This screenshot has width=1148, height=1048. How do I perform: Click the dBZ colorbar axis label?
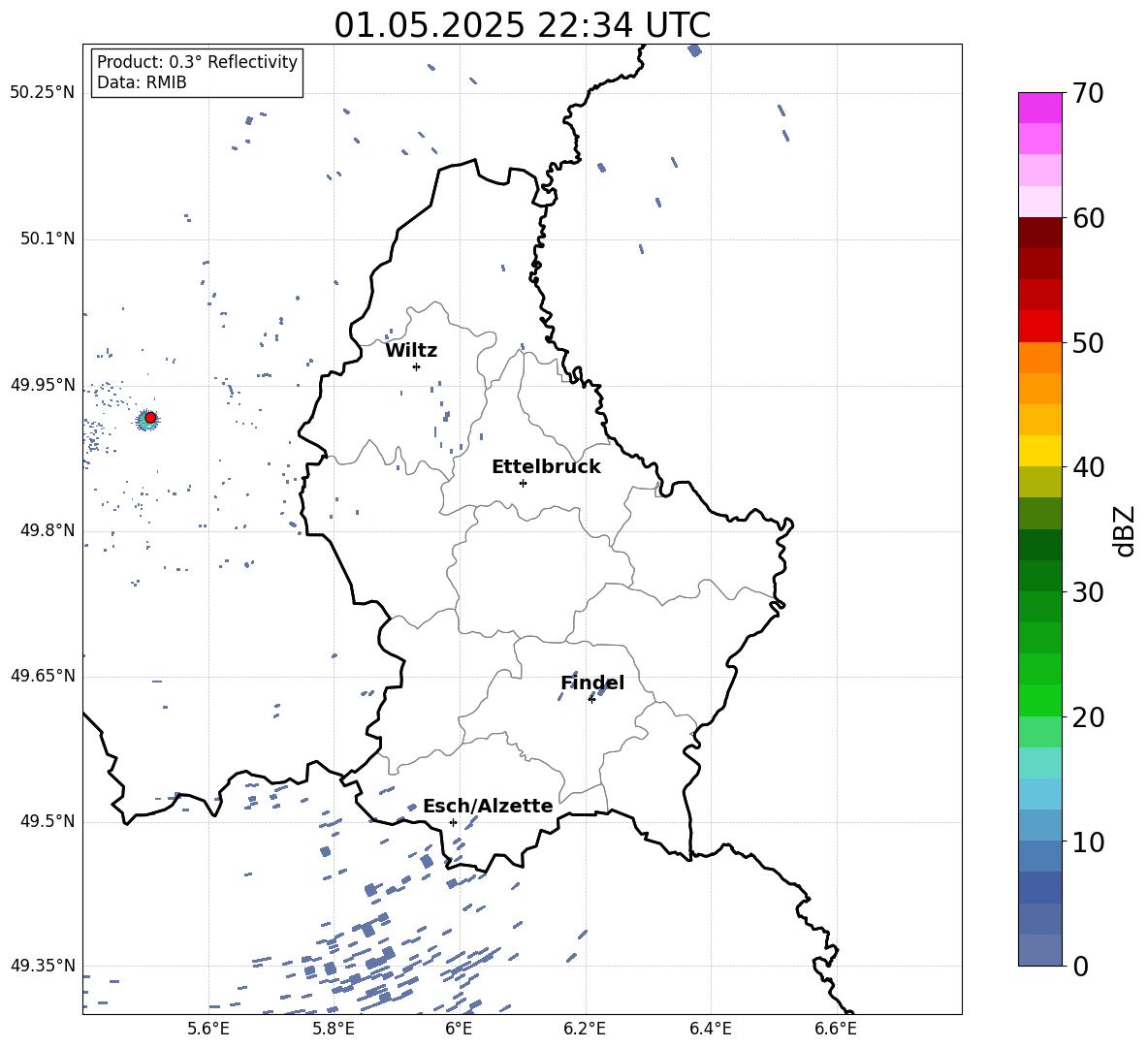pyautogui.click(x=1126, y=530)
